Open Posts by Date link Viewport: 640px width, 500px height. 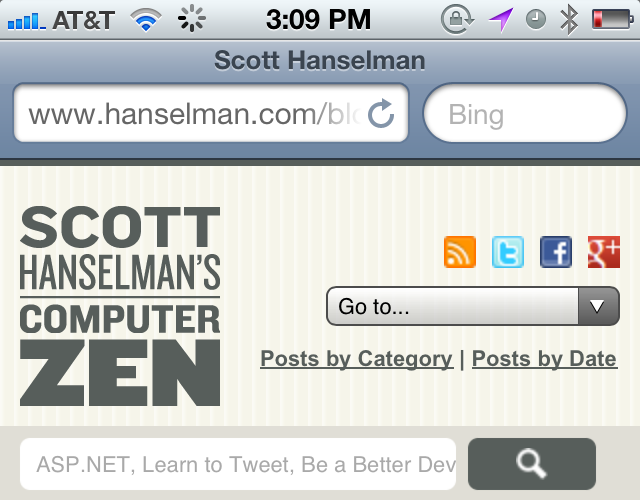[544, 359]
